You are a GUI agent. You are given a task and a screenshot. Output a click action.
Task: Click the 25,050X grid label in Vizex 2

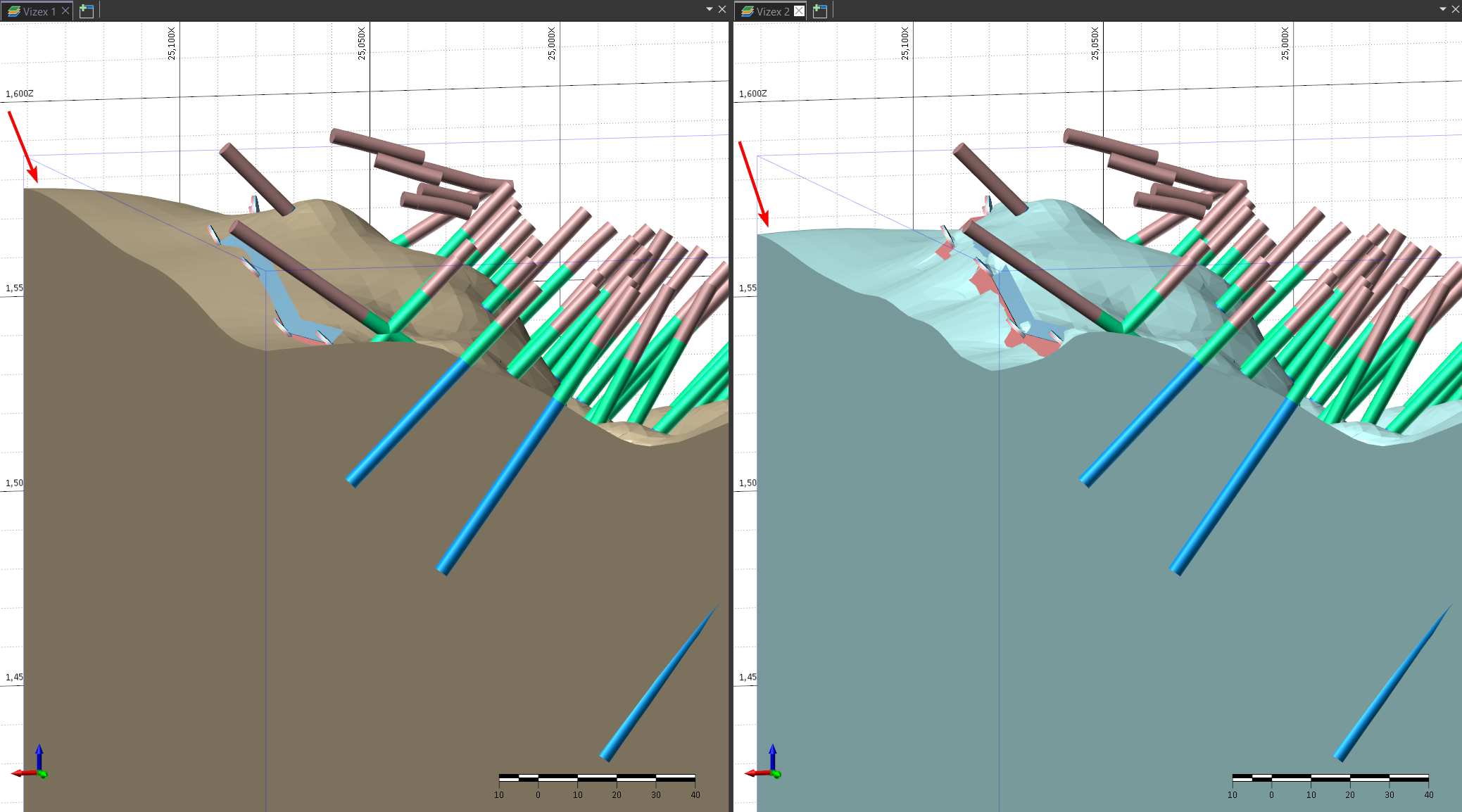pos(1095,44)
